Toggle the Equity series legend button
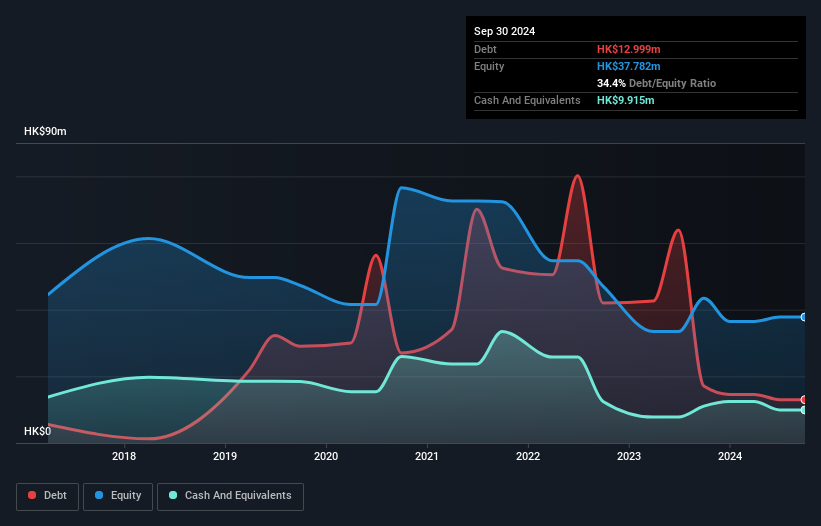This screenshot has width=821, height=526. point(118,496)
